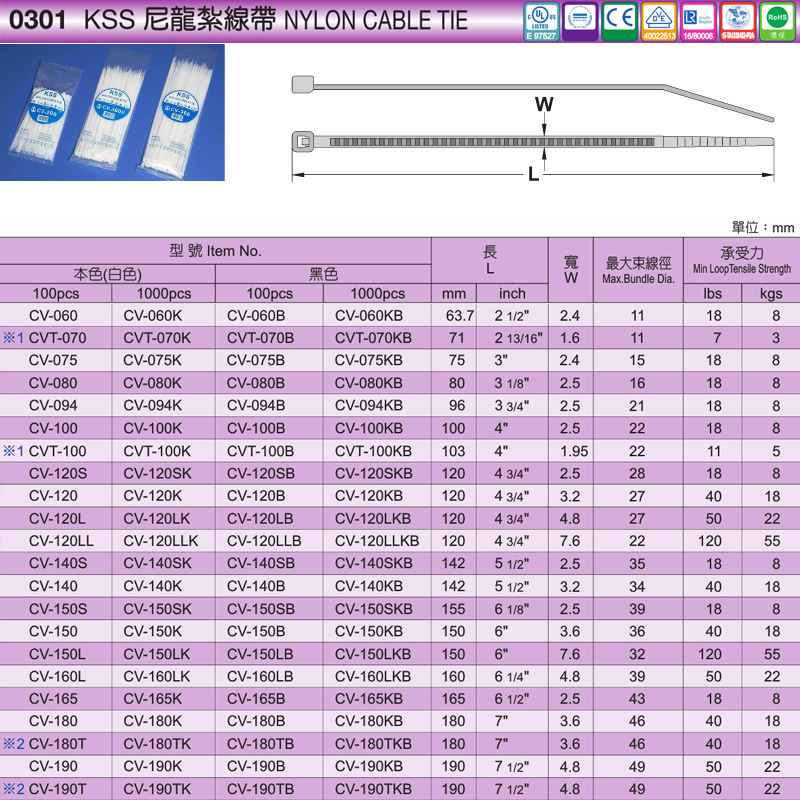Screen dimensions: 800x800
Task: Click the L length label on the diagram
Action: [533, 174]
